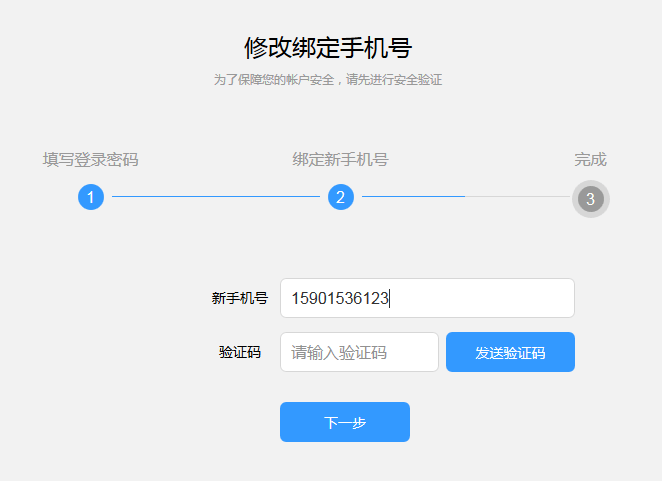Select step 3 gray circle indicator

click(x=591, y=199)
